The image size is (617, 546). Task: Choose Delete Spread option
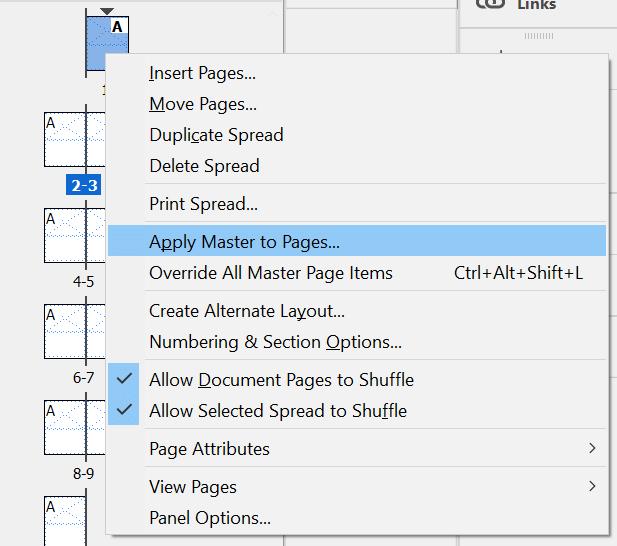[x=204, y=166]
